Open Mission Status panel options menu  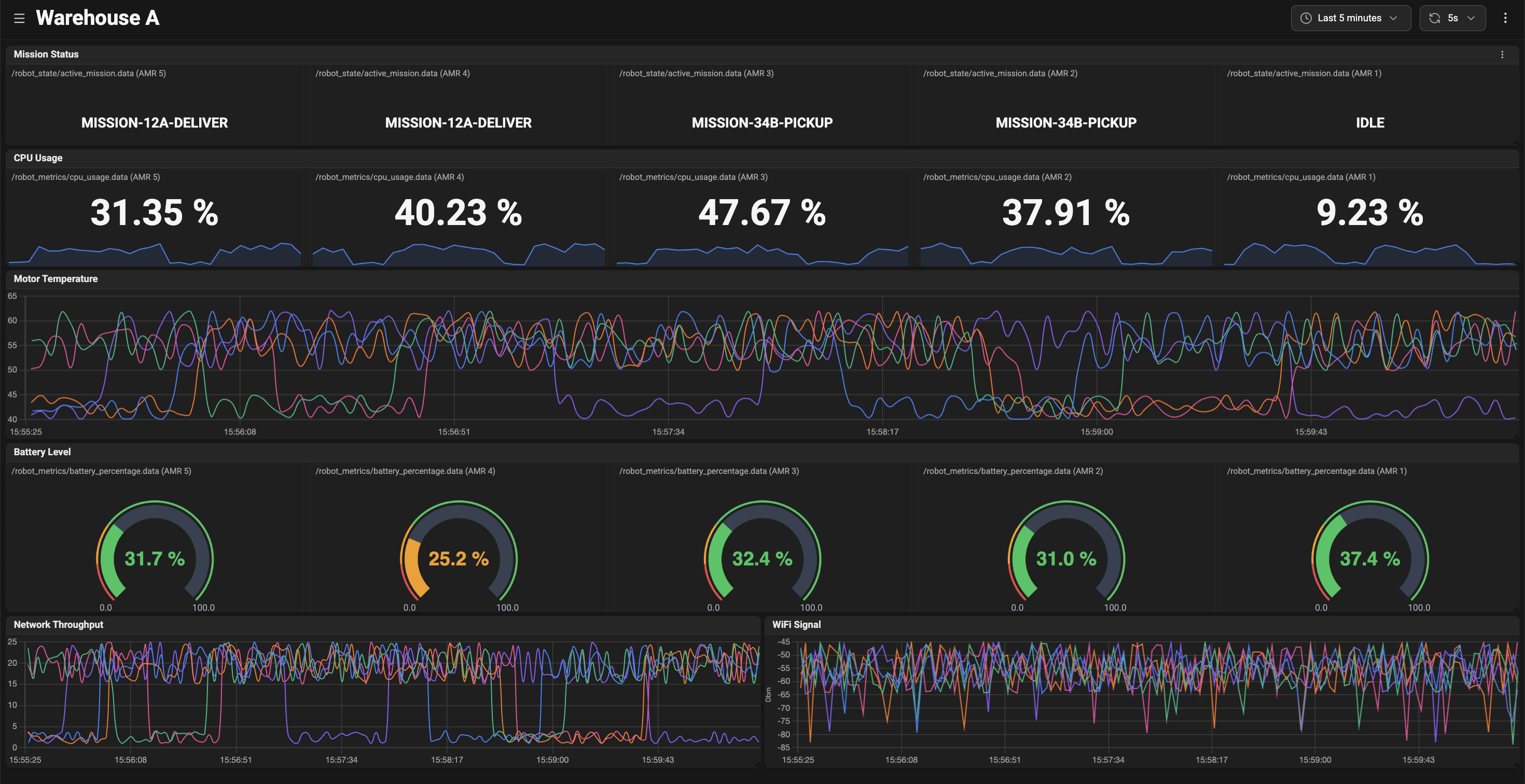pos(1502,54)
